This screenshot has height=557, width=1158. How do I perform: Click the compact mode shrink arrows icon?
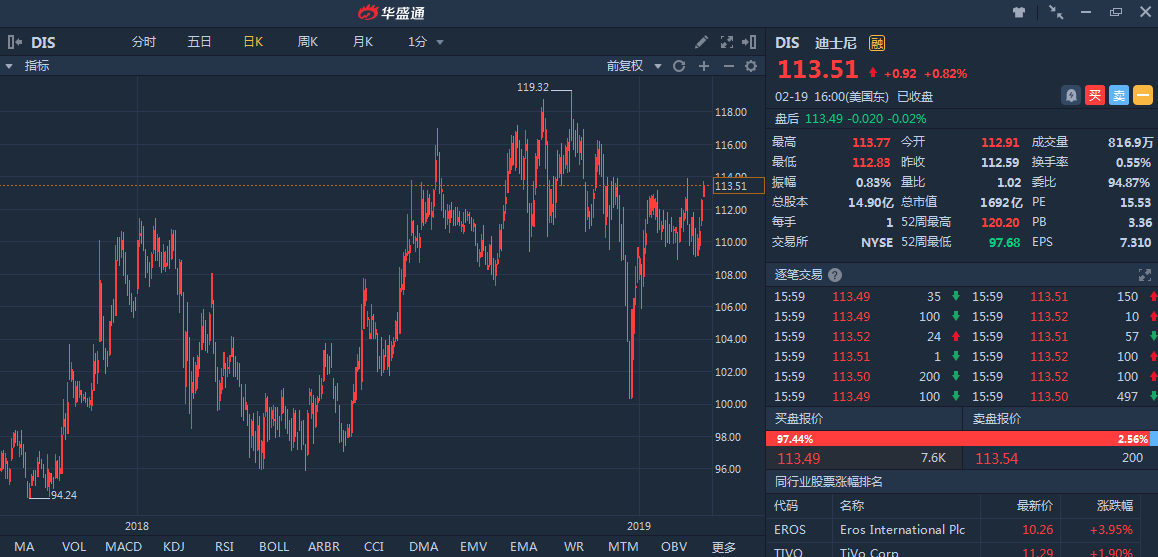[1056, 13]
